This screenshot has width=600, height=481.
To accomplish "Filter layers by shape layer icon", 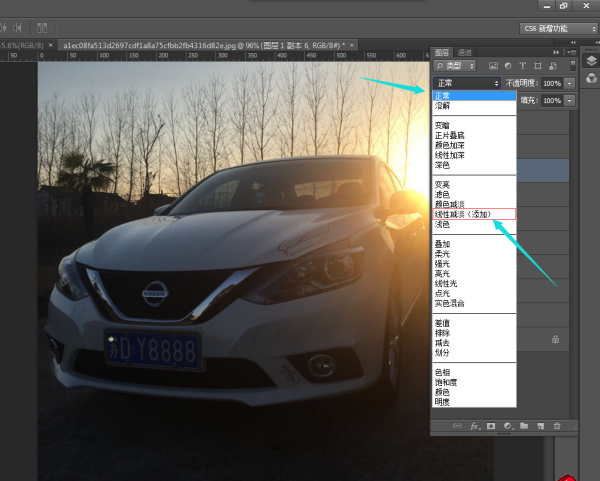I will pyautogui.click(x=538, y=66).
